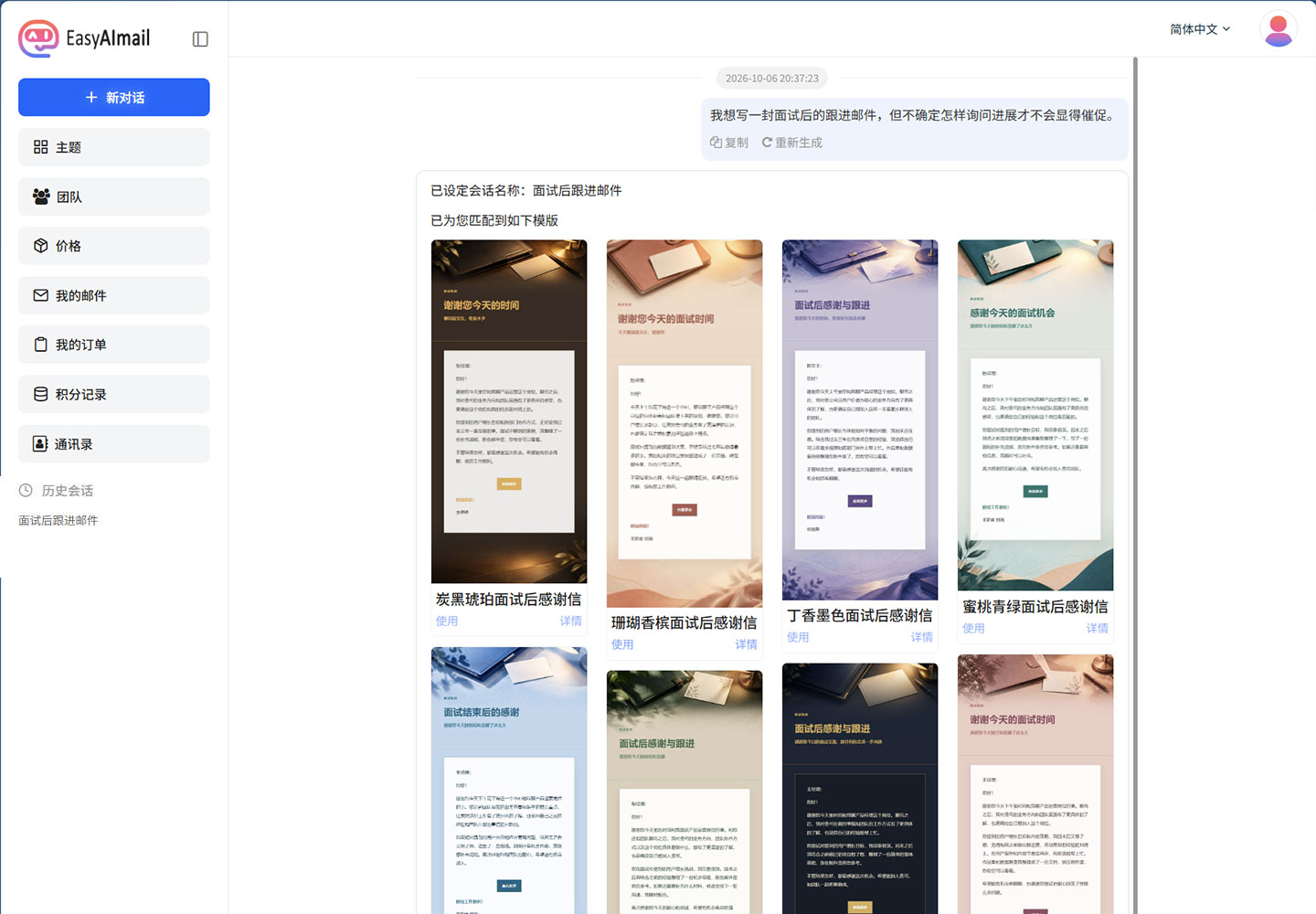Click 详情 under 蜜桃青绿面试后感谢信

1098,628
